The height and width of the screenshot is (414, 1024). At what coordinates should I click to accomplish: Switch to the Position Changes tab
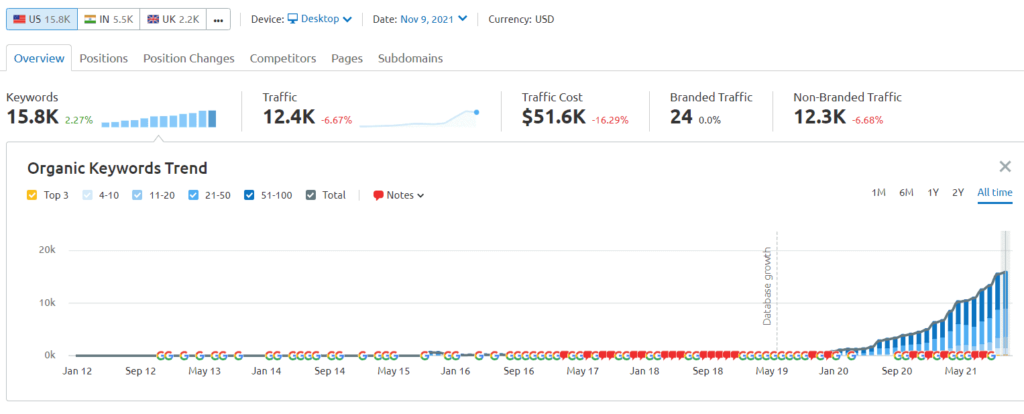click(189, 58)
